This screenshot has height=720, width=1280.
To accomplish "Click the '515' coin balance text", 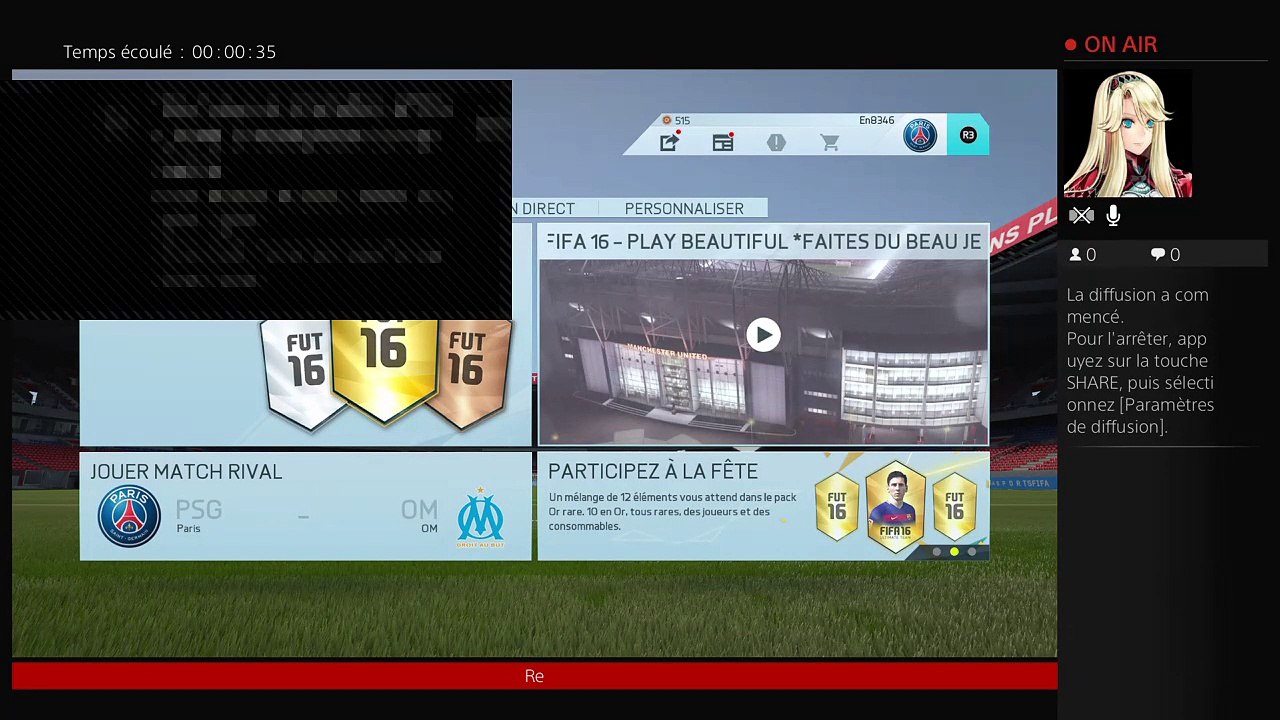I will (x=682, y=121).
